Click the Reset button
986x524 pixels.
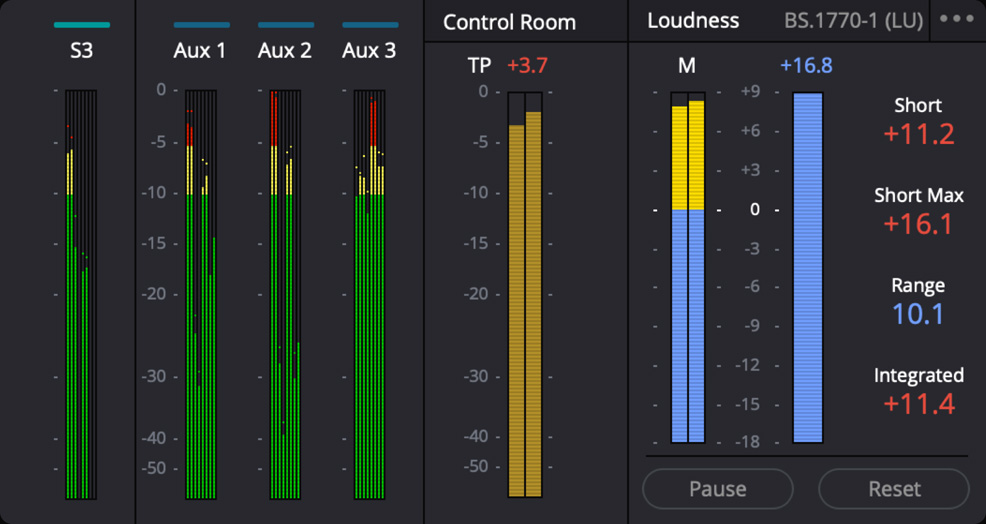[894, 489]
